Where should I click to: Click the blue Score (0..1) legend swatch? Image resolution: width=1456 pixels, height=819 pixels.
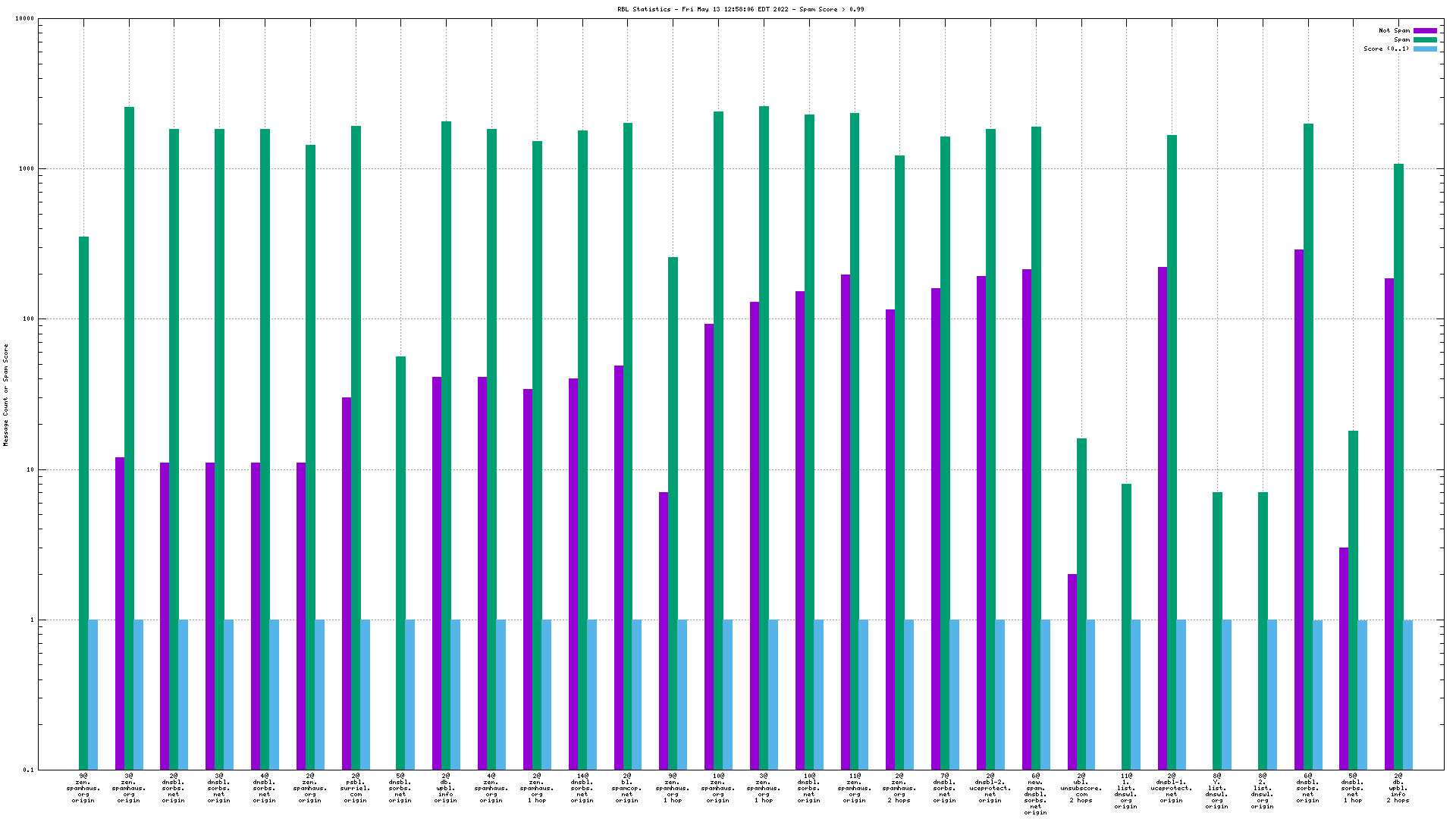point(1425,49)
